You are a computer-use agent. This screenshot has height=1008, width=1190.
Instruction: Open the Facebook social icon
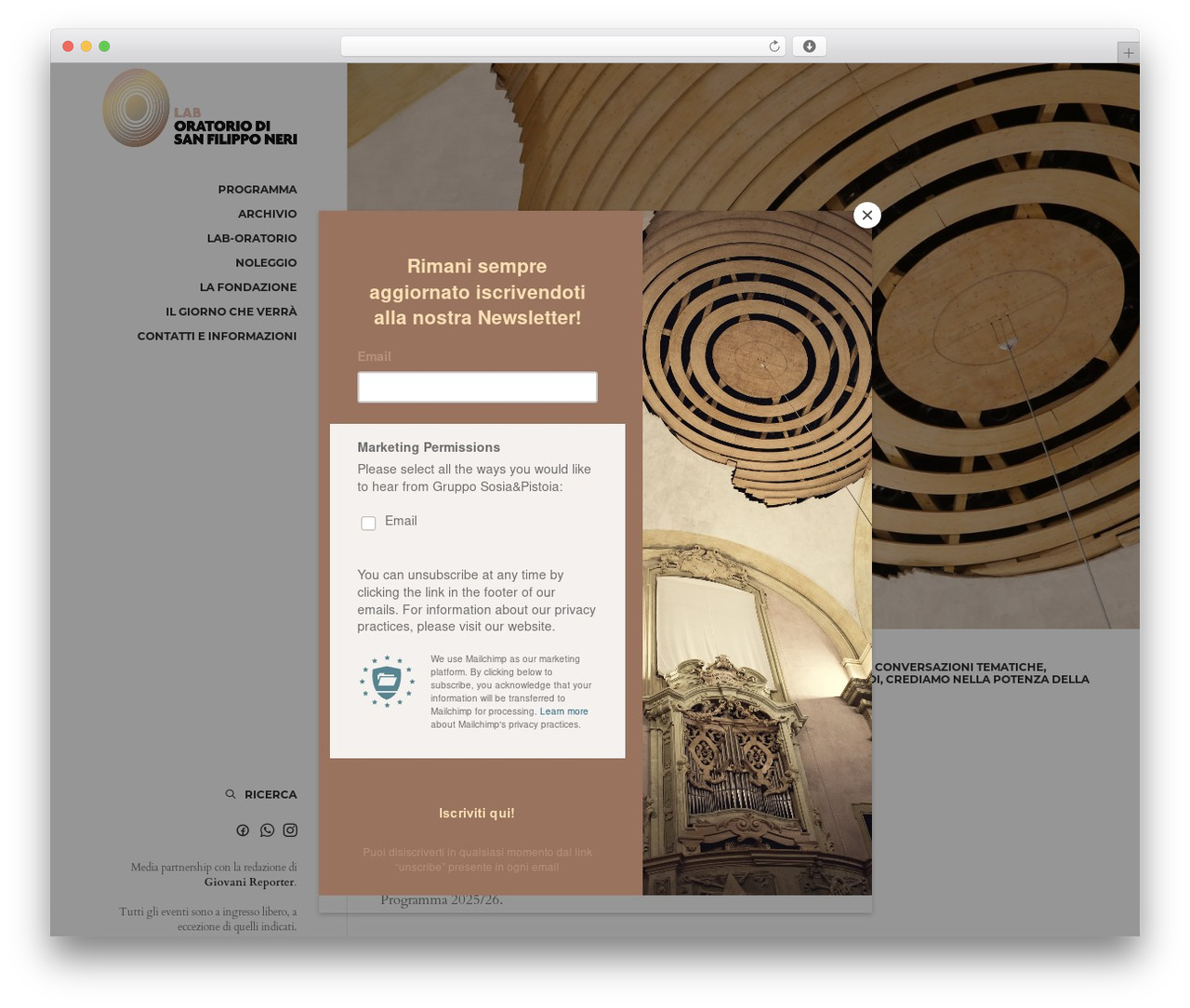click(243, 830)
